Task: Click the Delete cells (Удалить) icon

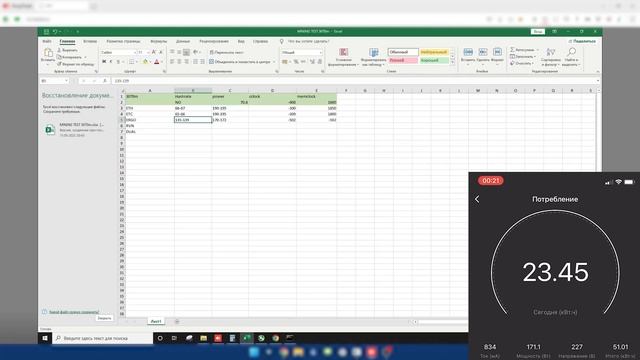Action: [x=483, y=52]
